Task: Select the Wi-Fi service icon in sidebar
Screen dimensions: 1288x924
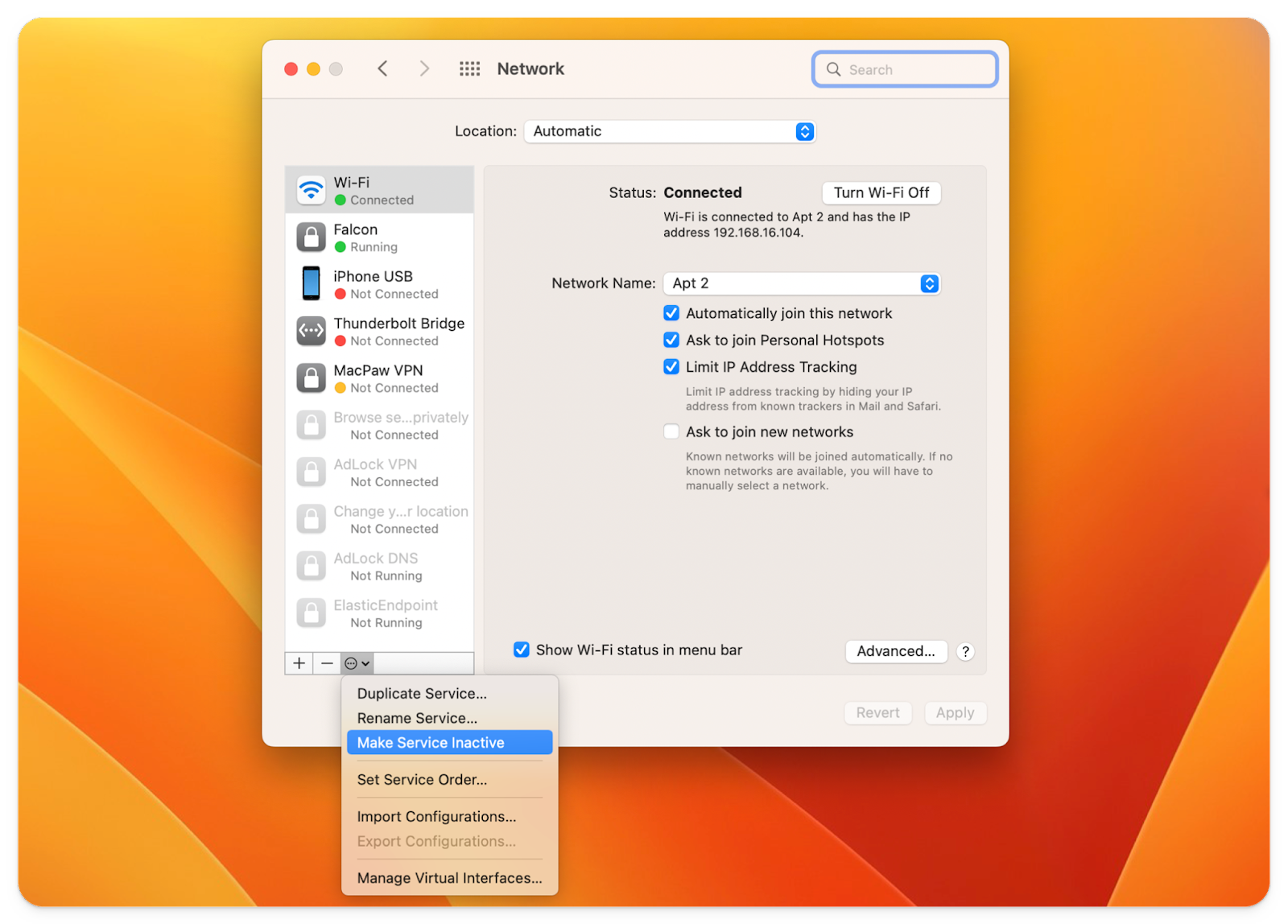Action: click(x=311, y=189)
